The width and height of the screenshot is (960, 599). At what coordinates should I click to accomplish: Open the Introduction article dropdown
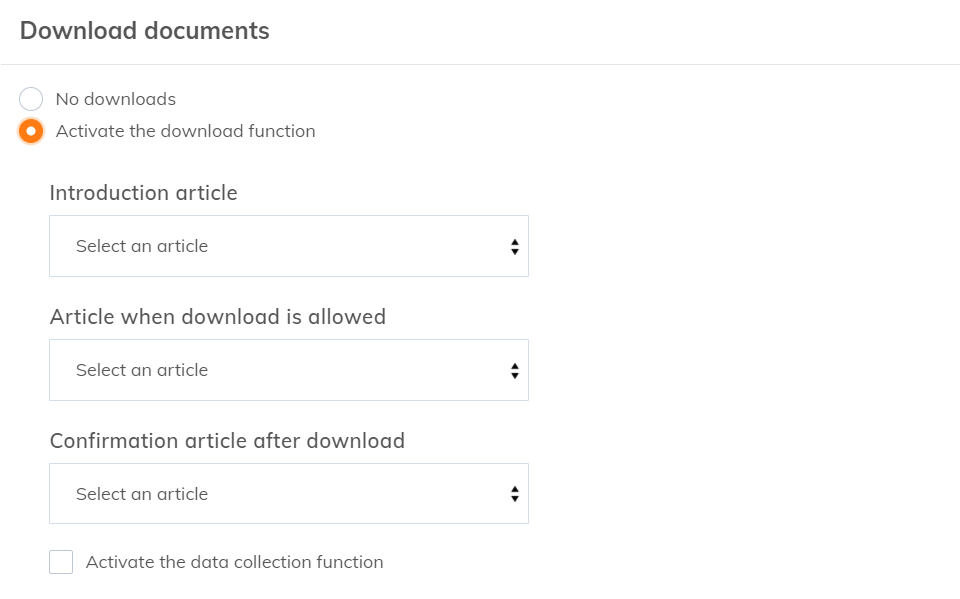(x=288, y=246)
